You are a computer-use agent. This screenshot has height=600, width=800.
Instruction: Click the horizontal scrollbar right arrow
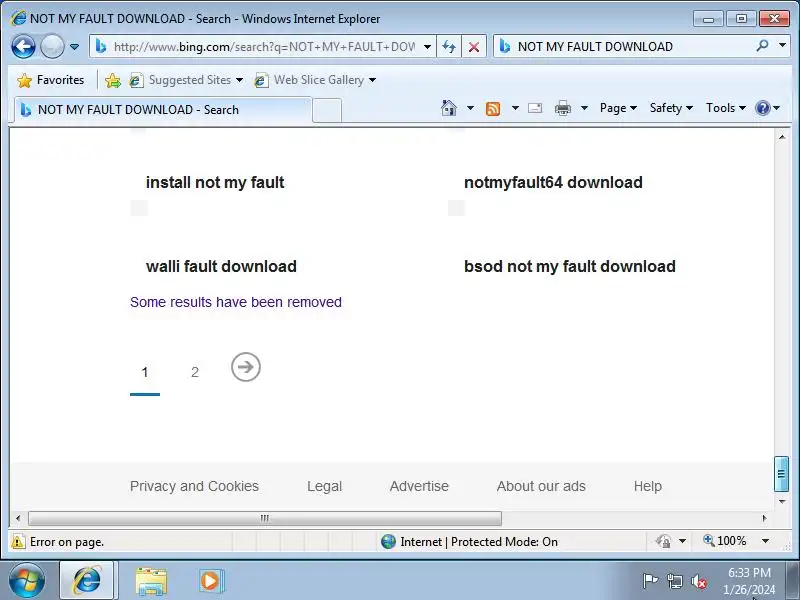(x=764, y=518)
